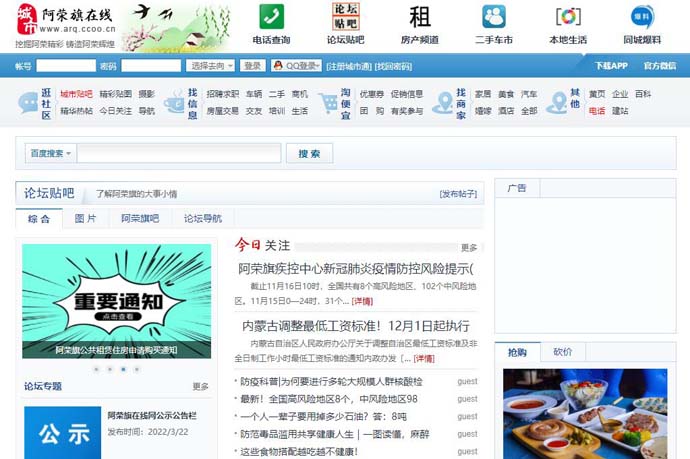Screen dimensions: 690x459
Task: Open the 精彩贴图 nav link
Action: pos(116,94)
